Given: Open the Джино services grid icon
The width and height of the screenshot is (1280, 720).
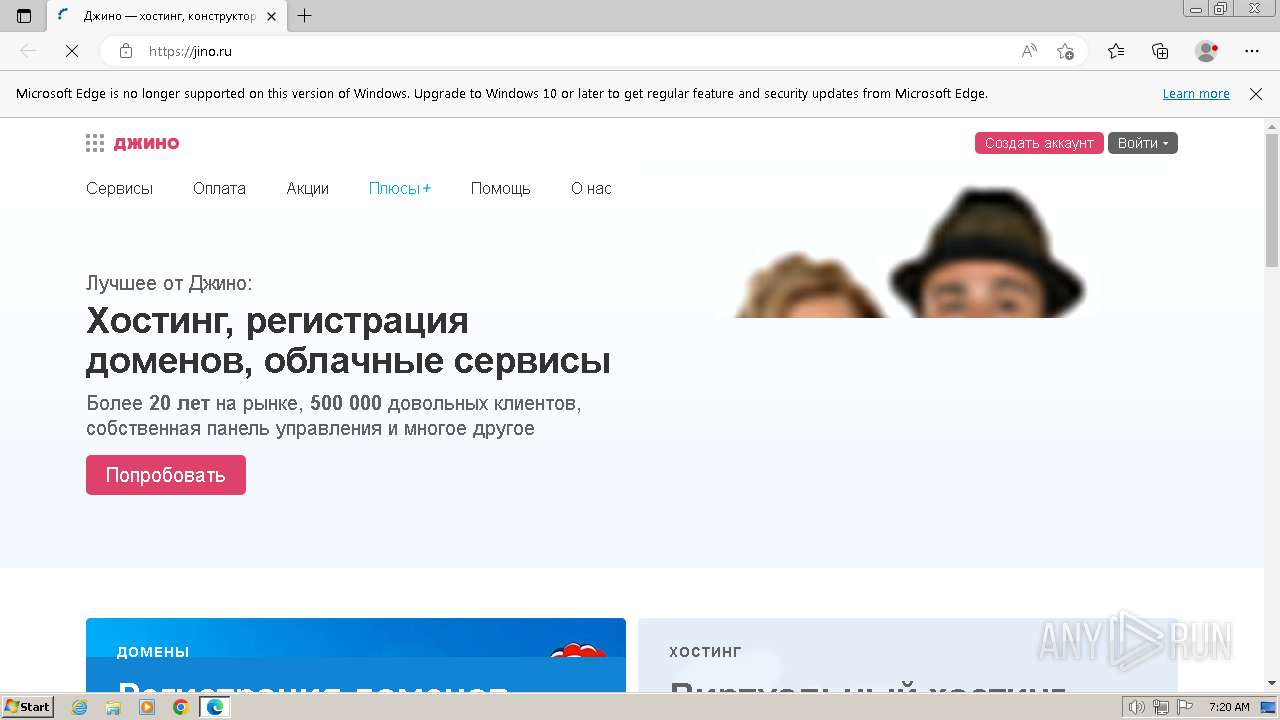Looking at the screenshot, I should tap(95, 143).
